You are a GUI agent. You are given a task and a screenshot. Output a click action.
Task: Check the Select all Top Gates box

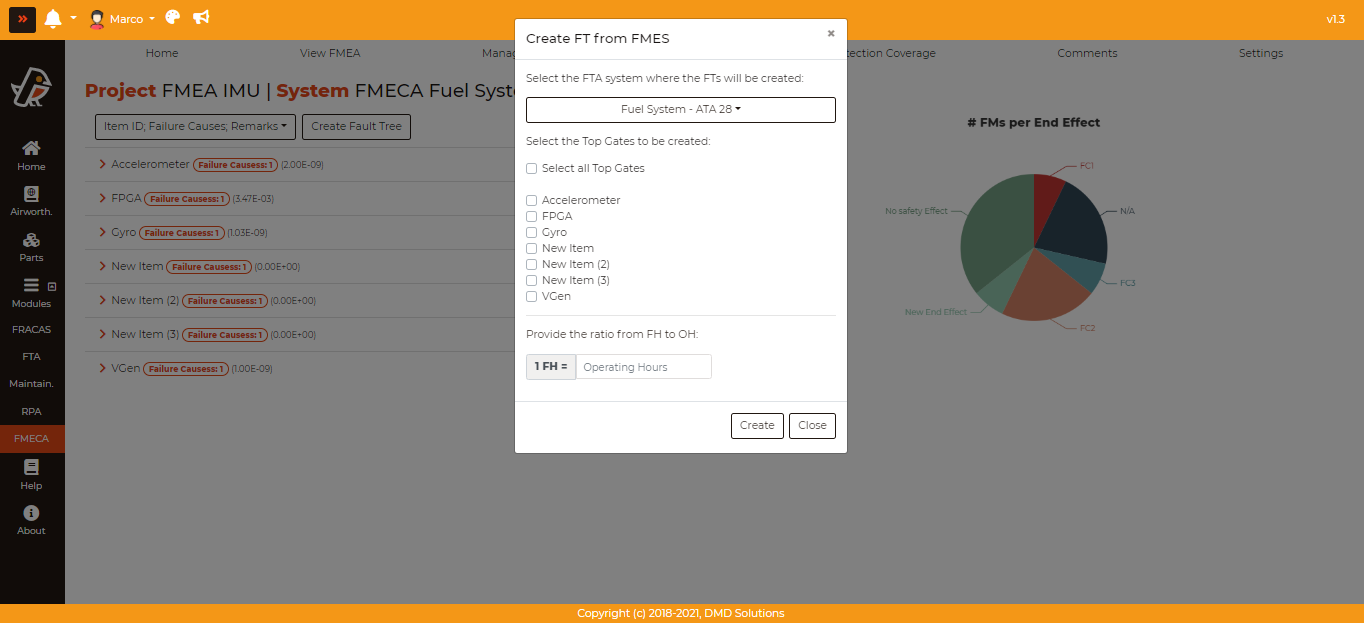click(532, 168)
